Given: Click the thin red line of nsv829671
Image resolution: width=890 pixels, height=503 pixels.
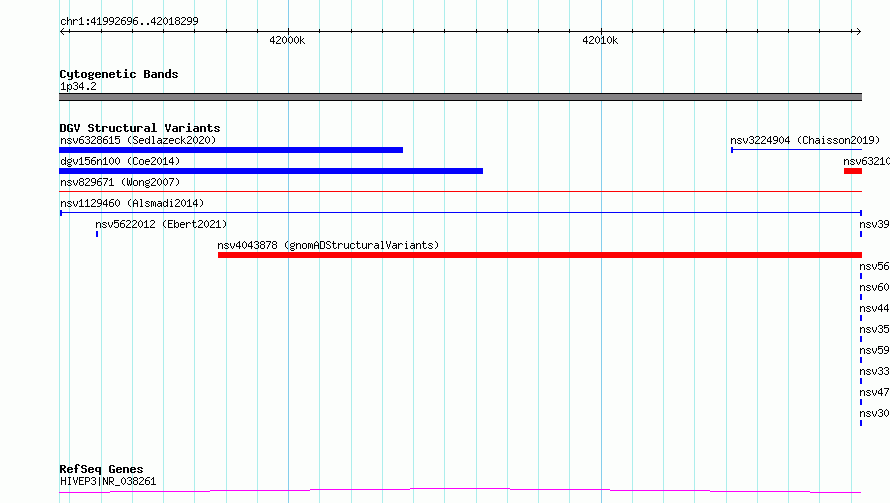Looking at the screenshot, I should [460, 192].
